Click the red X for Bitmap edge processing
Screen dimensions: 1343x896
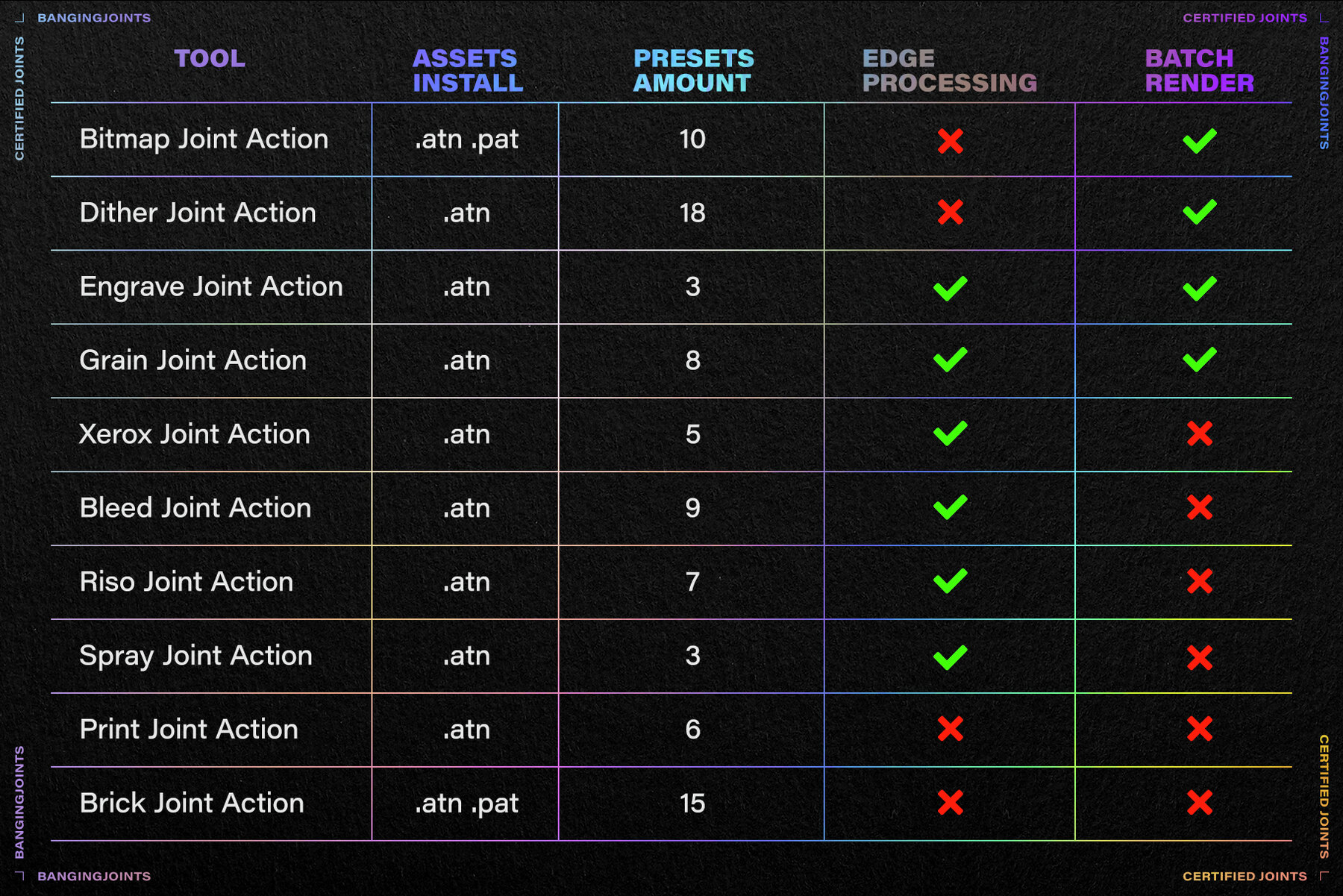coord(950,140)
